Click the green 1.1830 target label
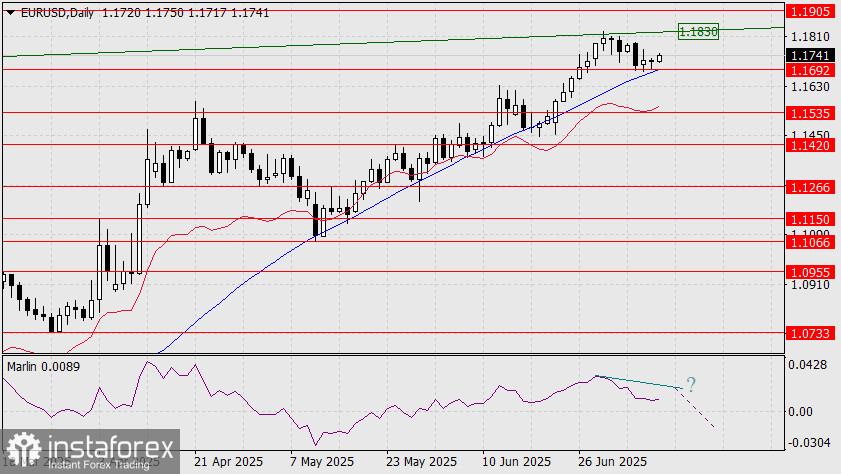841x474 pixels. pyautogui.click(x=698, y=32)
